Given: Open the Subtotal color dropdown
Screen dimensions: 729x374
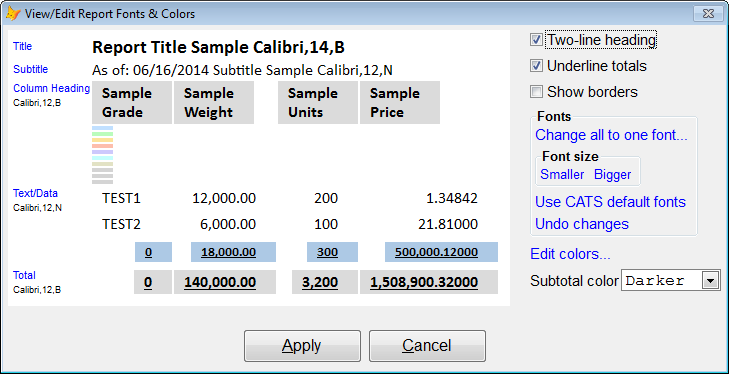Looking at the screenshot, I should pyautogui.click(x=709, y=281).
